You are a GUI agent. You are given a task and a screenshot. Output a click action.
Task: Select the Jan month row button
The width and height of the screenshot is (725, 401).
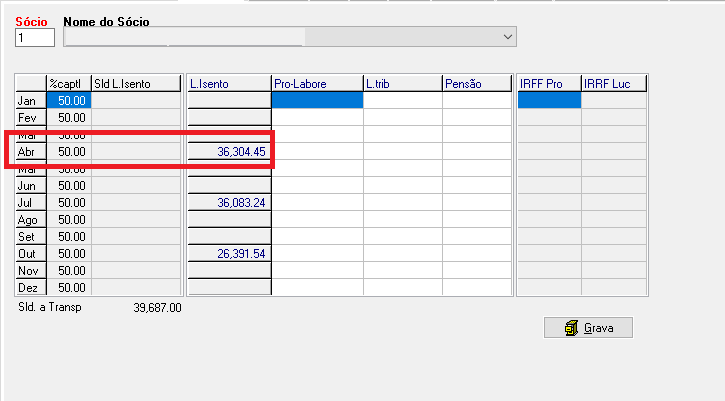30,100
